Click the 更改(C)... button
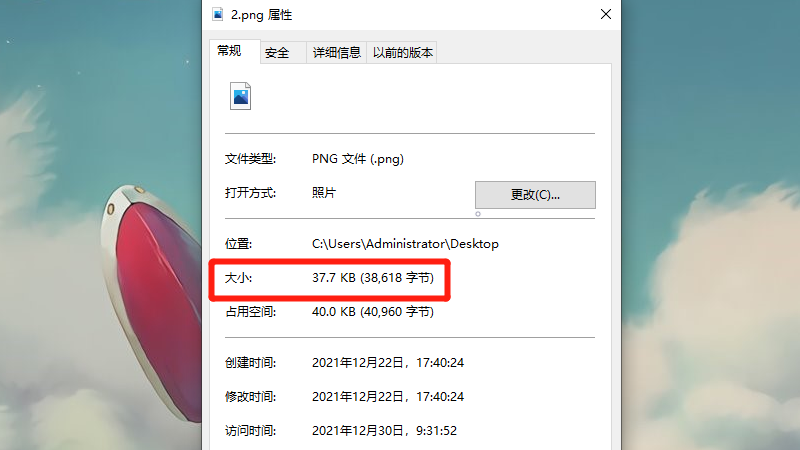This screenshot has height=450, width=800. click(535, 195)
